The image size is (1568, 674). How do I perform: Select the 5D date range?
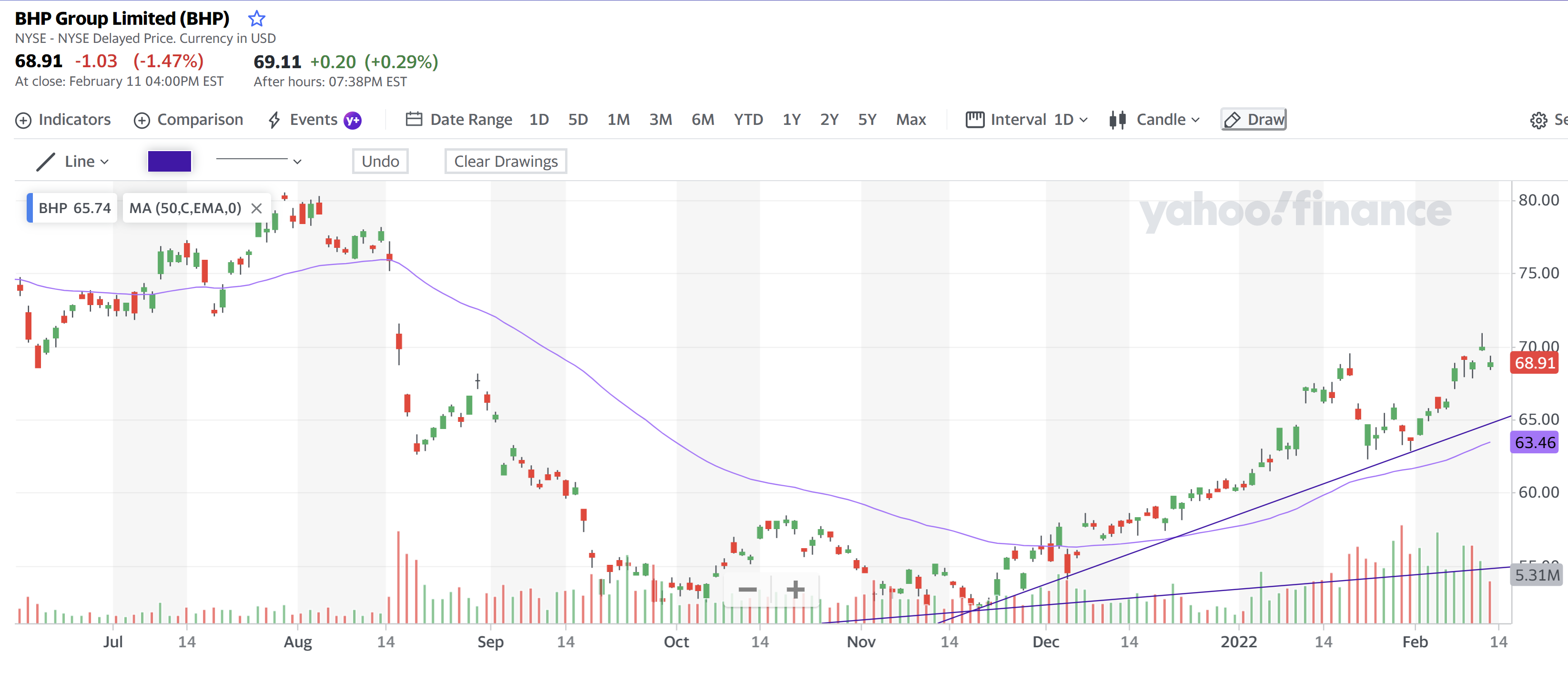[x=578, y=120]
